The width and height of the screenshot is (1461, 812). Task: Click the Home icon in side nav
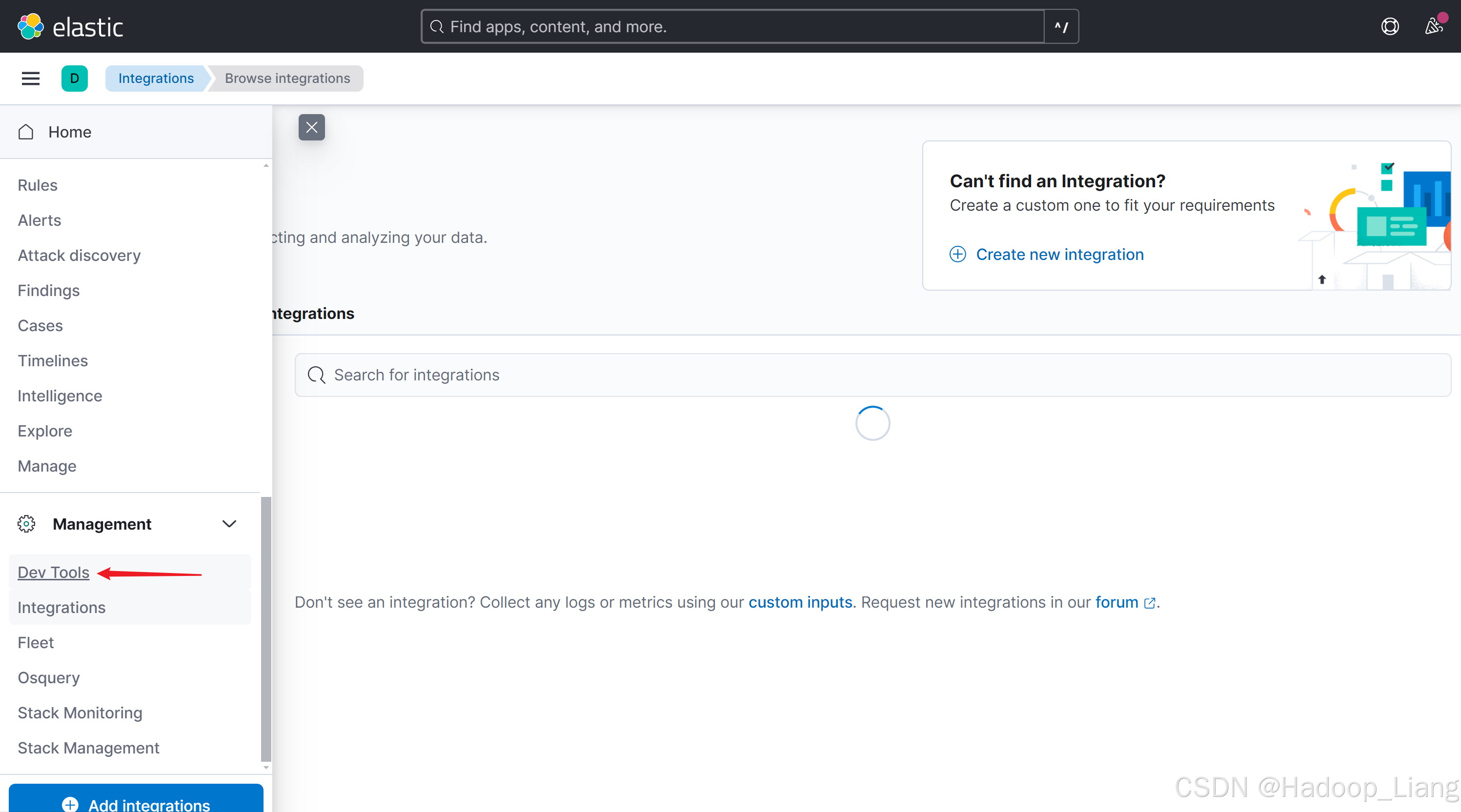click(x=25, y=132)
